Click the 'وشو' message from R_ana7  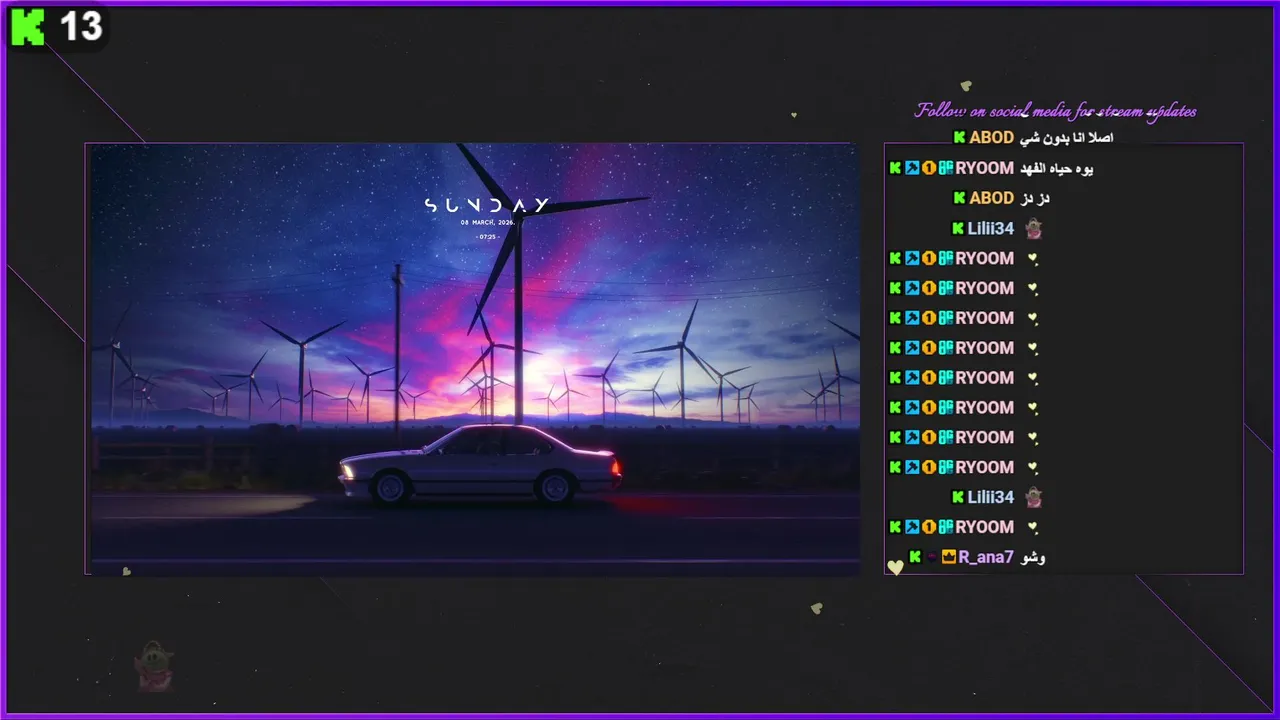click(1033, 557)
